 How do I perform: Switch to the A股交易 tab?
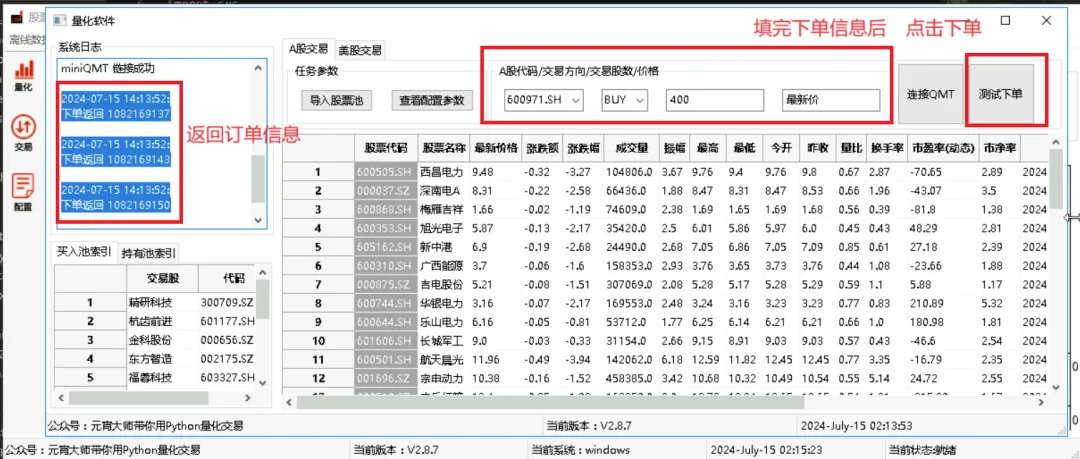pos(308,48)
